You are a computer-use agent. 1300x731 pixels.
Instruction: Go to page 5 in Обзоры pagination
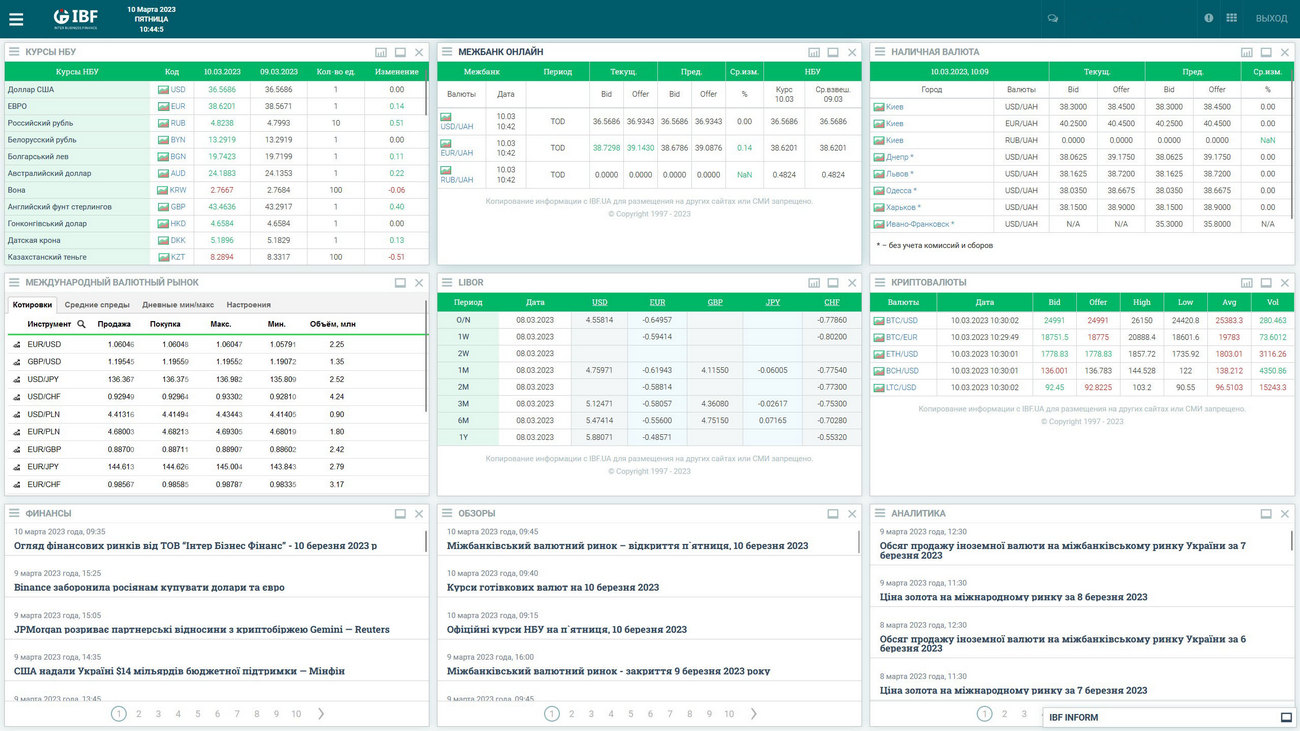pyautogui.click(x=630, y=714)
